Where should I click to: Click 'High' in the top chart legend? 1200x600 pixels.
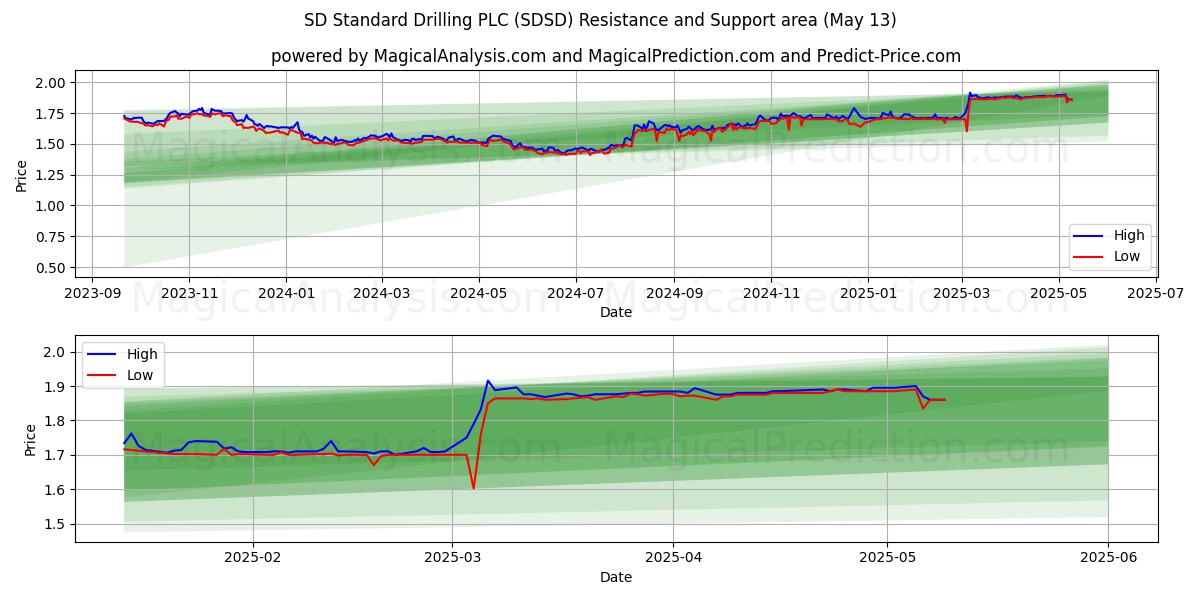(x=1129, y=236)
